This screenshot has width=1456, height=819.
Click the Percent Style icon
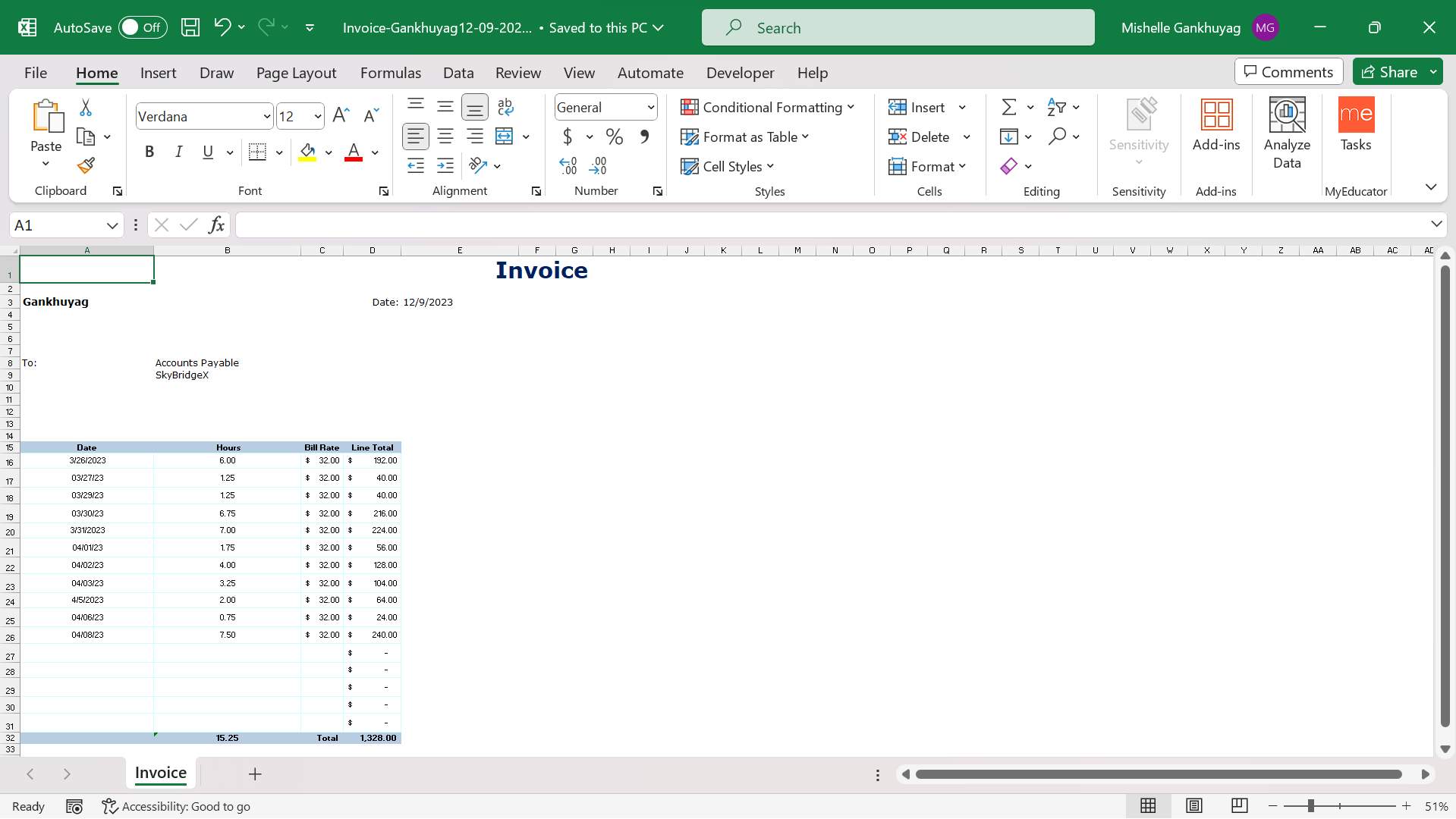click(x=614, y=137)
